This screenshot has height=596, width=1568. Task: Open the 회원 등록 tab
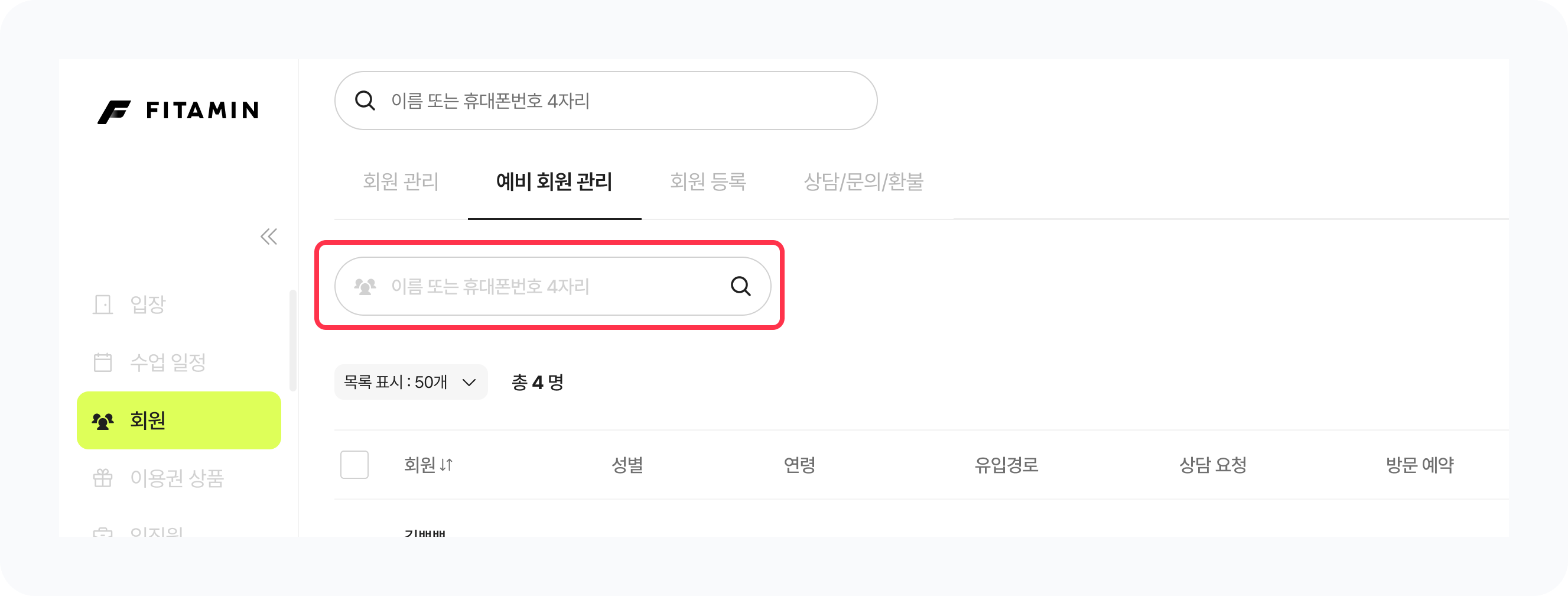708,182
